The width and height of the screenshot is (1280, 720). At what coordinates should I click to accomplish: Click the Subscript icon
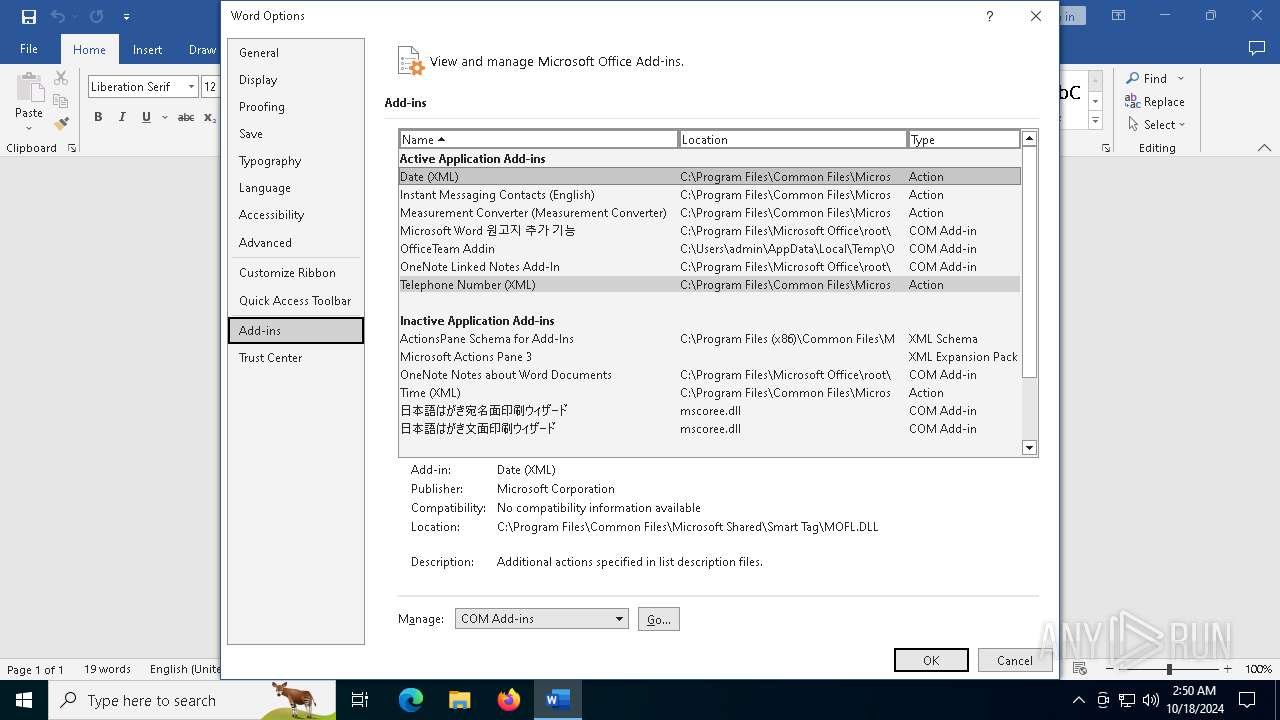pos(209,117)
